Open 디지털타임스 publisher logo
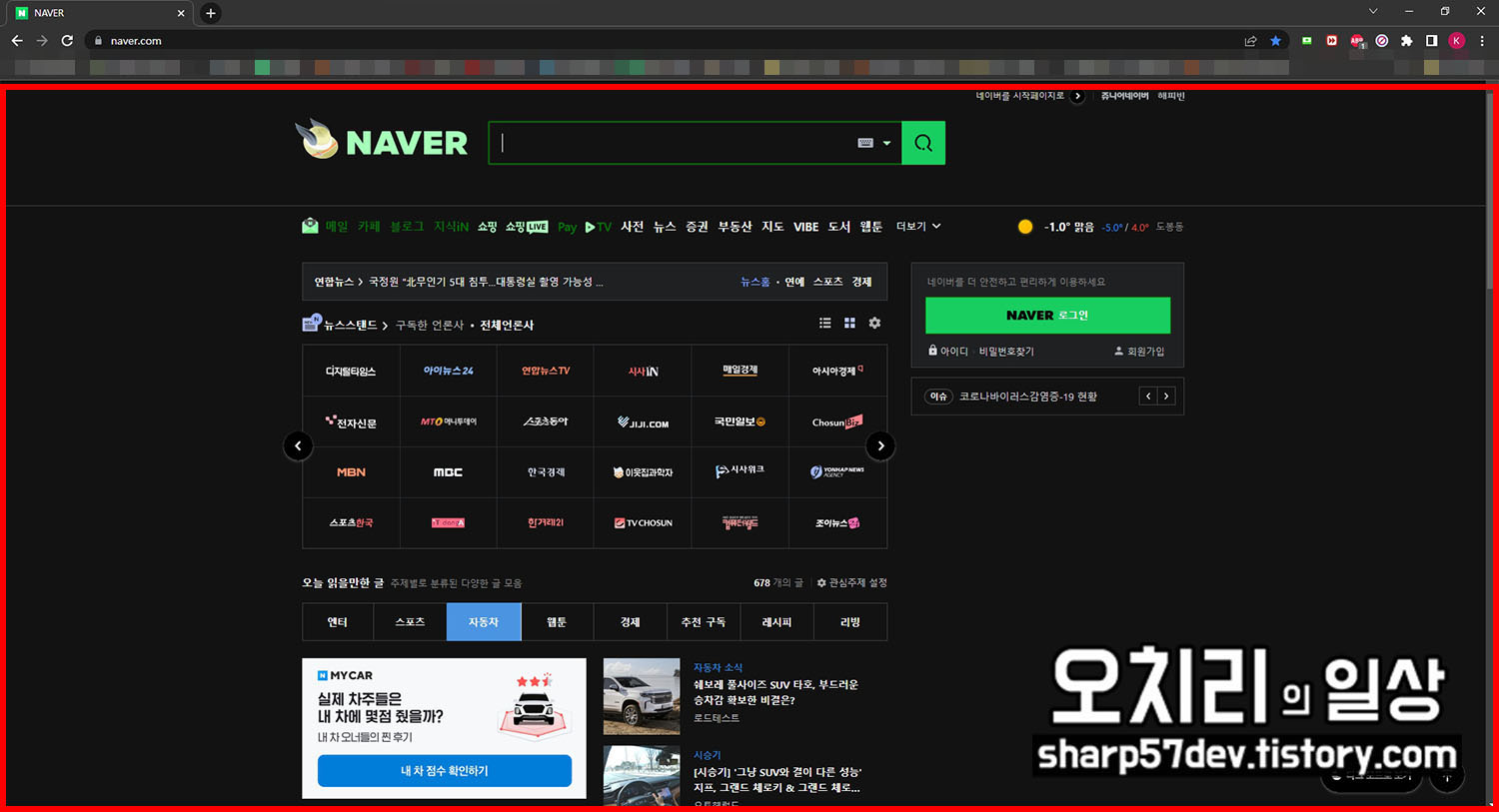 pyautogui.click(x=351, y=372)
